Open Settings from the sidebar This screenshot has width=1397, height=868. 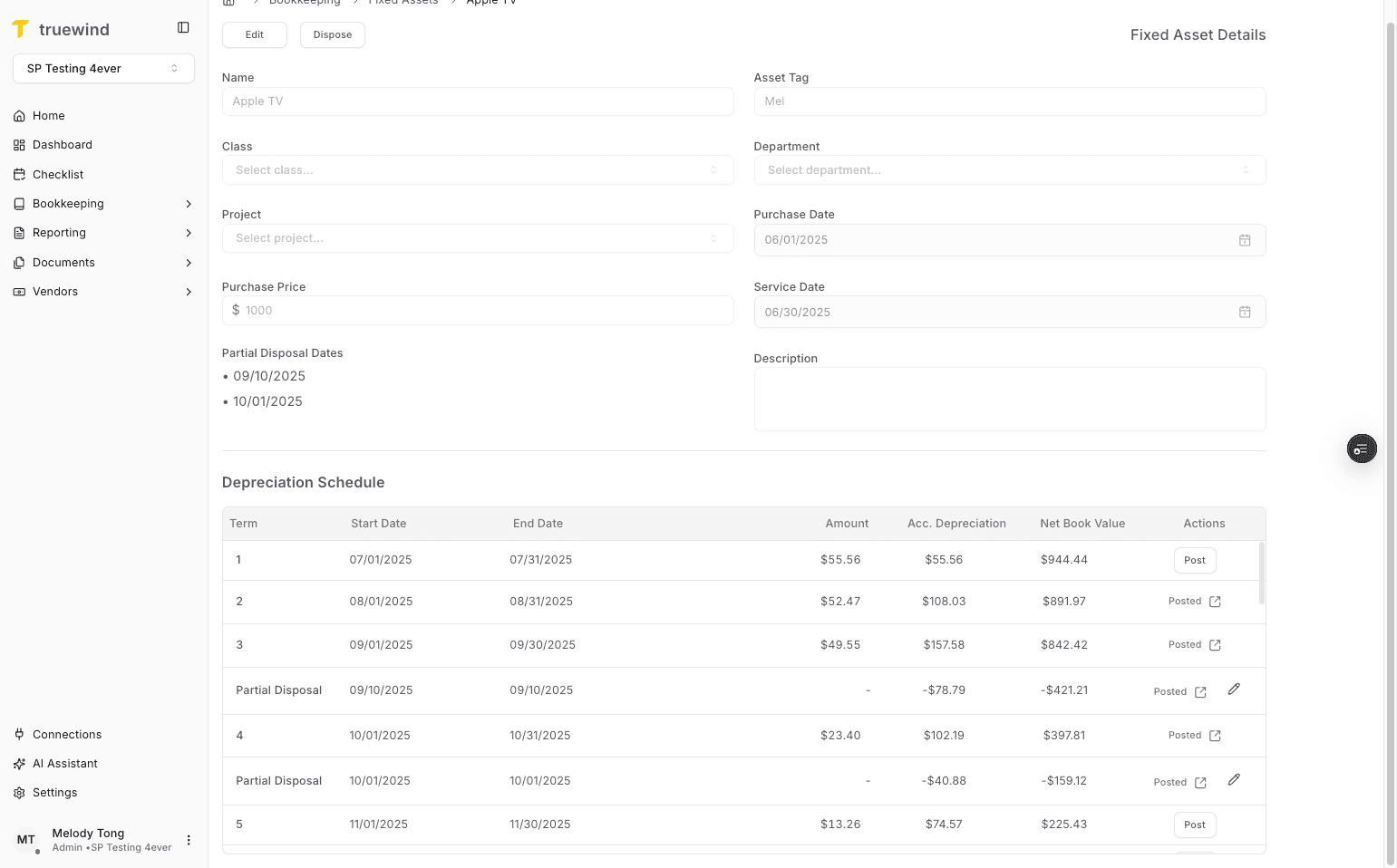(x=55, y=792)
